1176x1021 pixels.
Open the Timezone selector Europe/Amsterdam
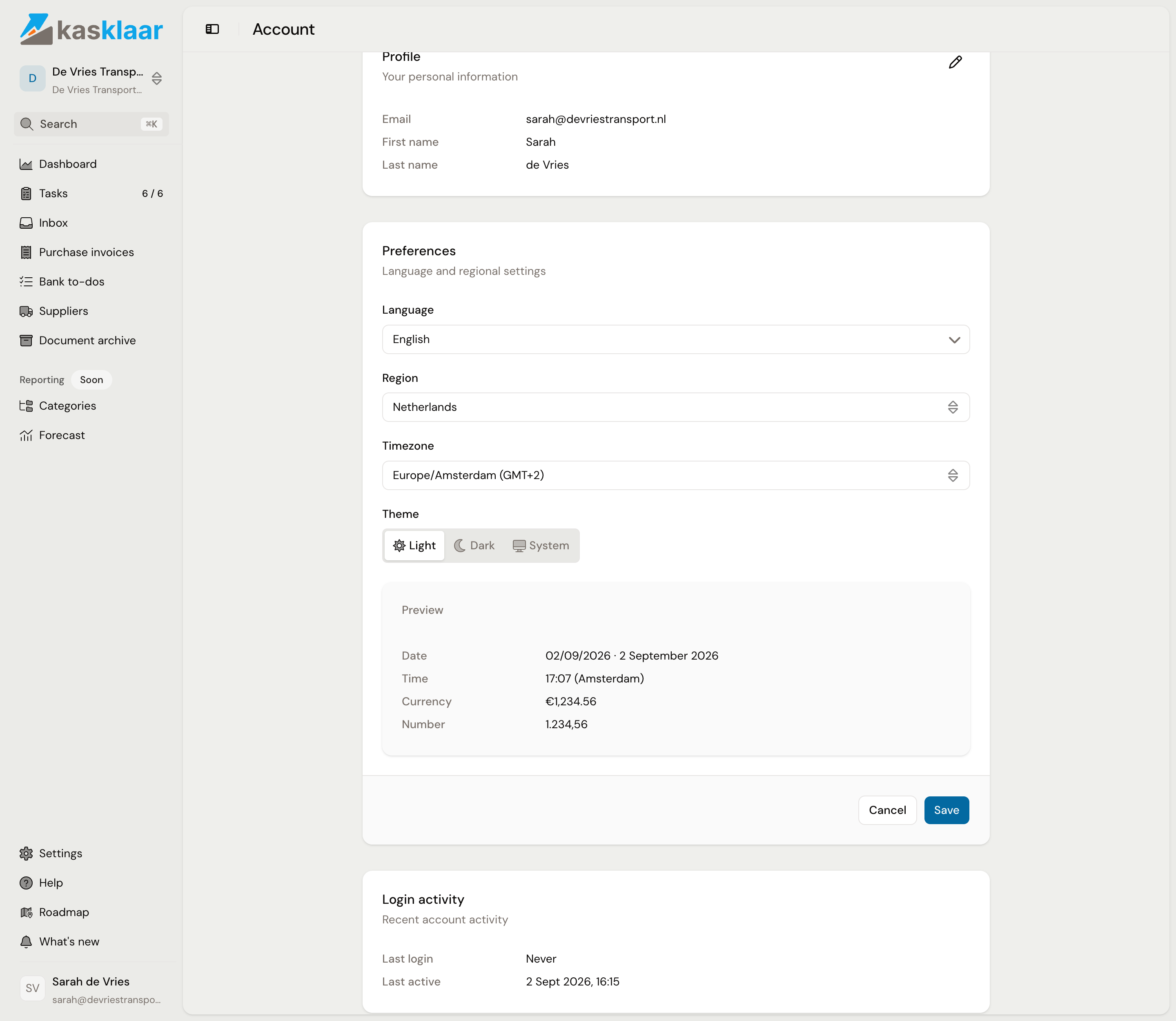coord(676,475)
